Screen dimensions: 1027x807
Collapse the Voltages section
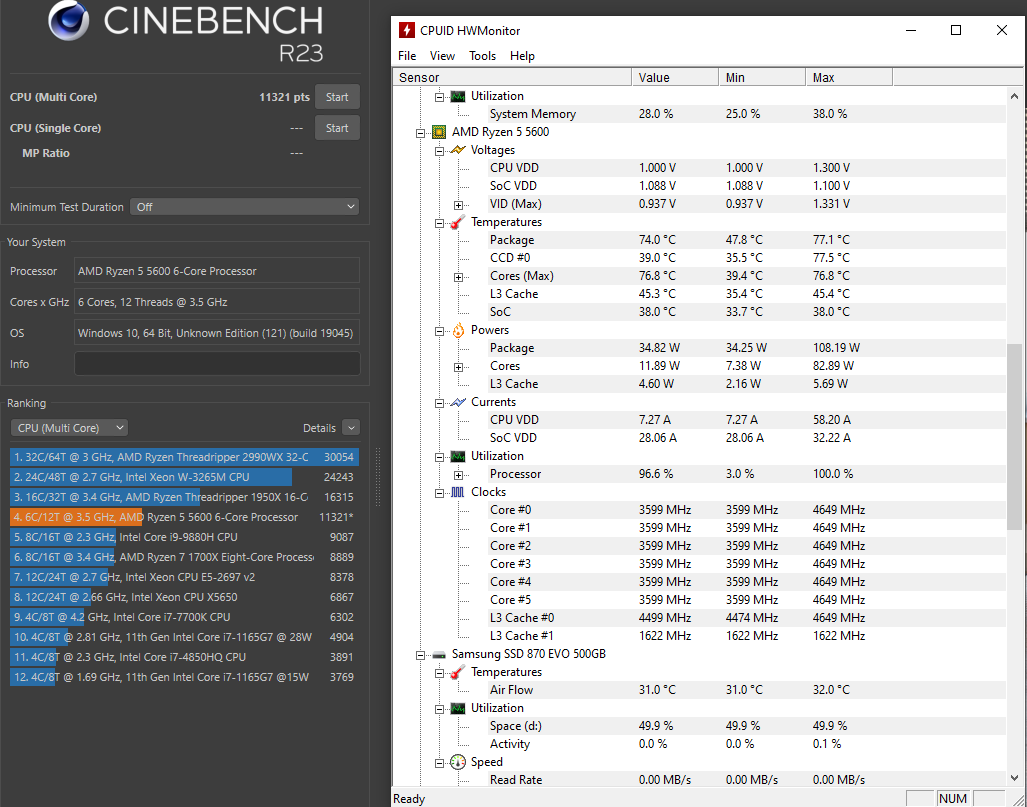[439, 151]
